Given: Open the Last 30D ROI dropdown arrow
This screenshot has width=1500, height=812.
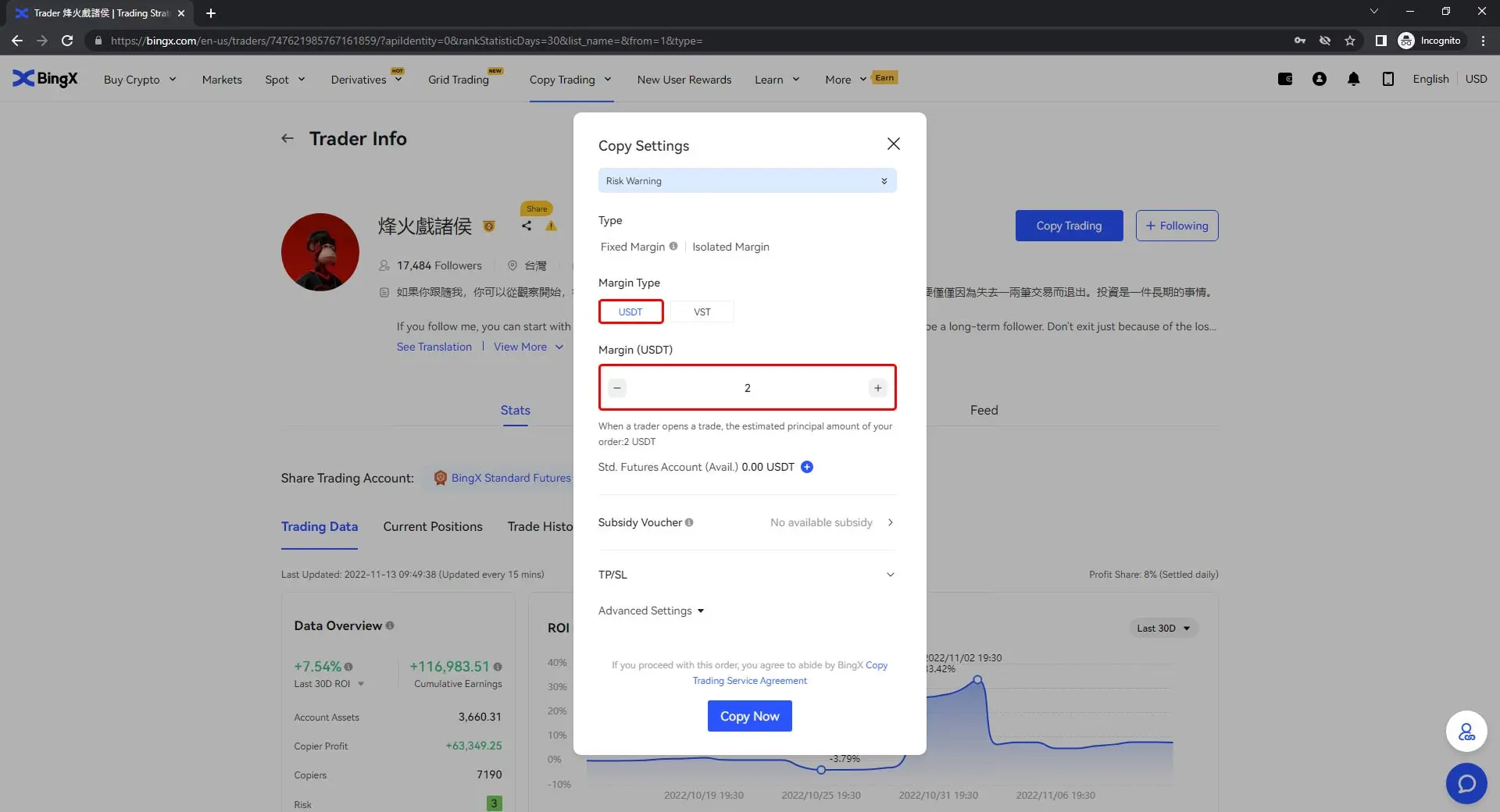Looking at the screenshot, I should (x=361, y=684).
